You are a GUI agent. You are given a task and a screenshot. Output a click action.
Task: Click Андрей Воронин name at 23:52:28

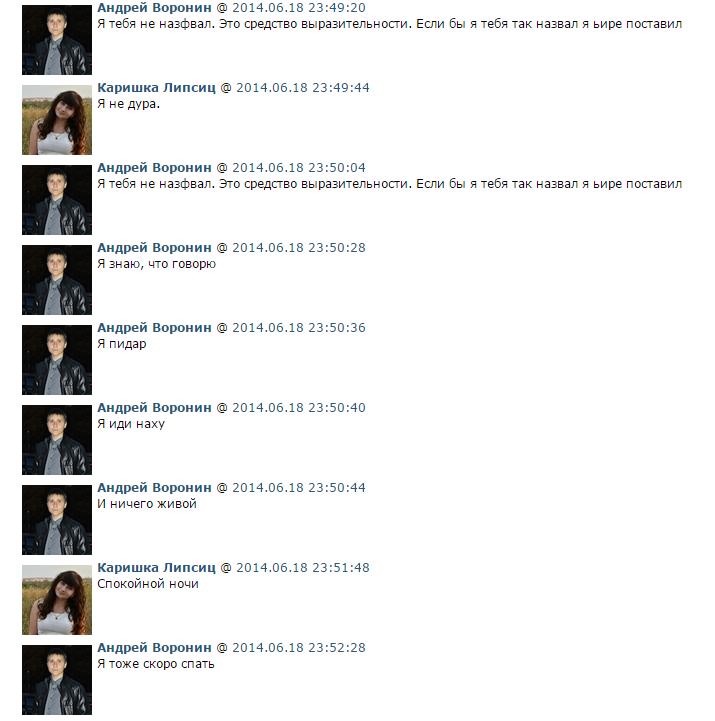click(x=154, y=648)
